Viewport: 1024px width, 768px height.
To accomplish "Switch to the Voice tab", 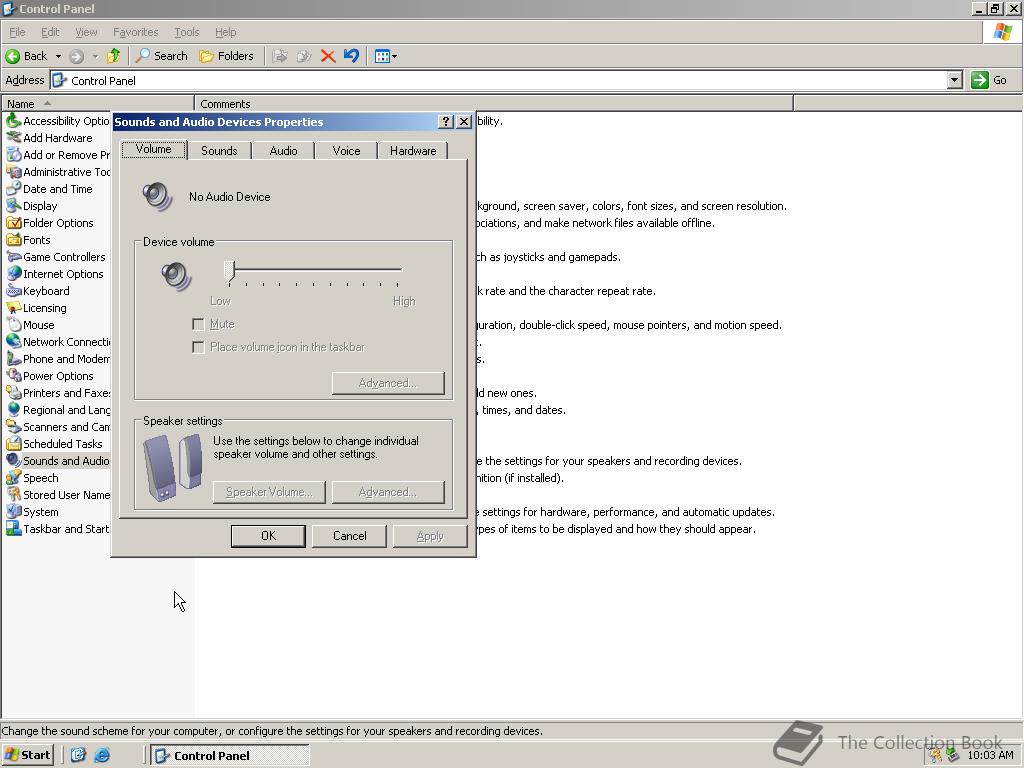I will pos(346,151).
